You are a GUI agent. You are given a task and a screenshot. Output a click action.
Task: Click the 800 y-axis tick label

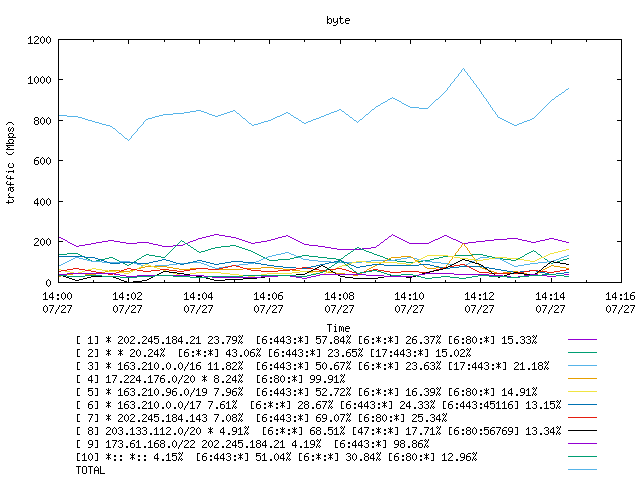pyautogui.click(x=42, y=121)
